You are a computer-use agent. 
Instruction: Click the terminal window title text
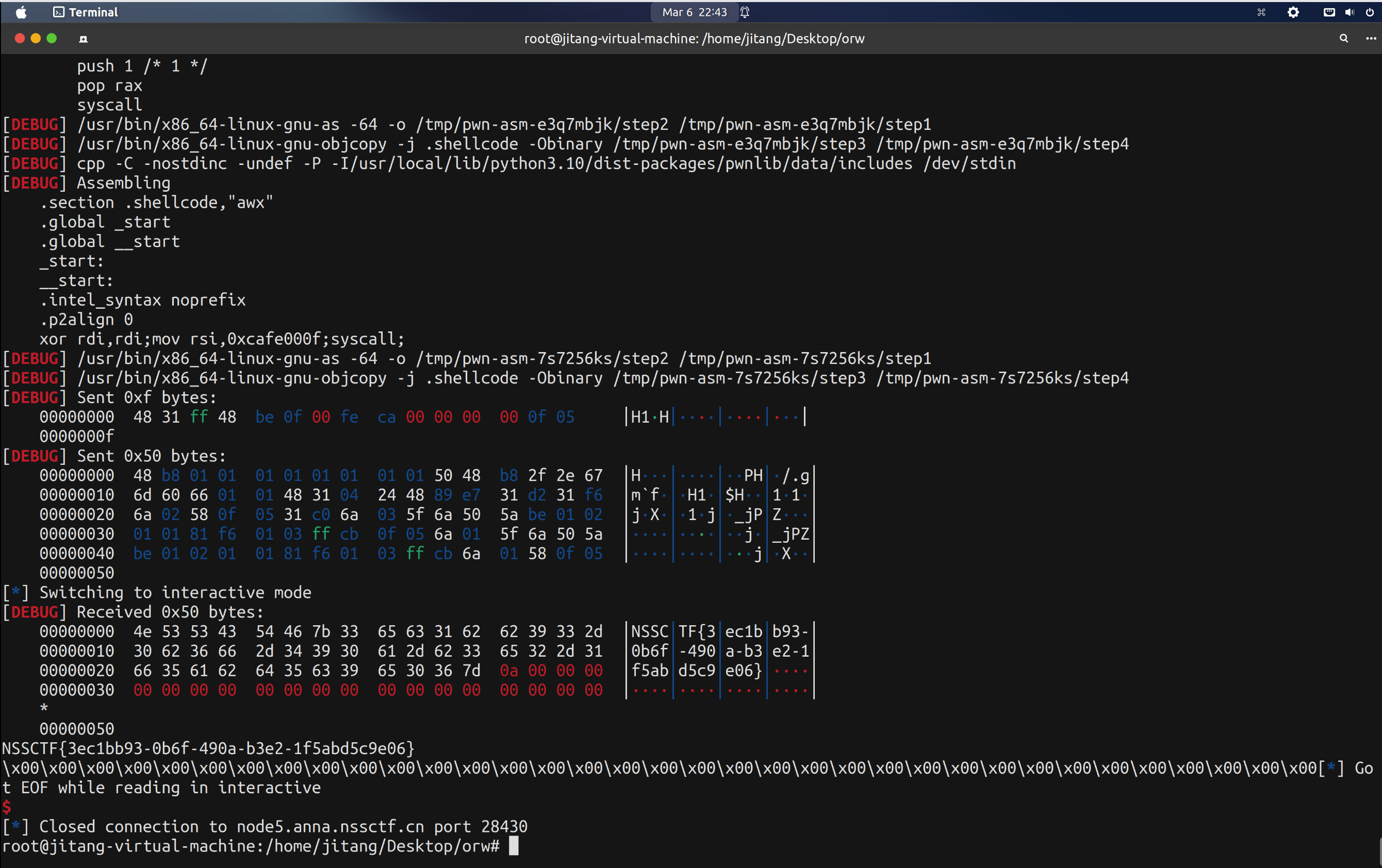click(x=694, y=39)
